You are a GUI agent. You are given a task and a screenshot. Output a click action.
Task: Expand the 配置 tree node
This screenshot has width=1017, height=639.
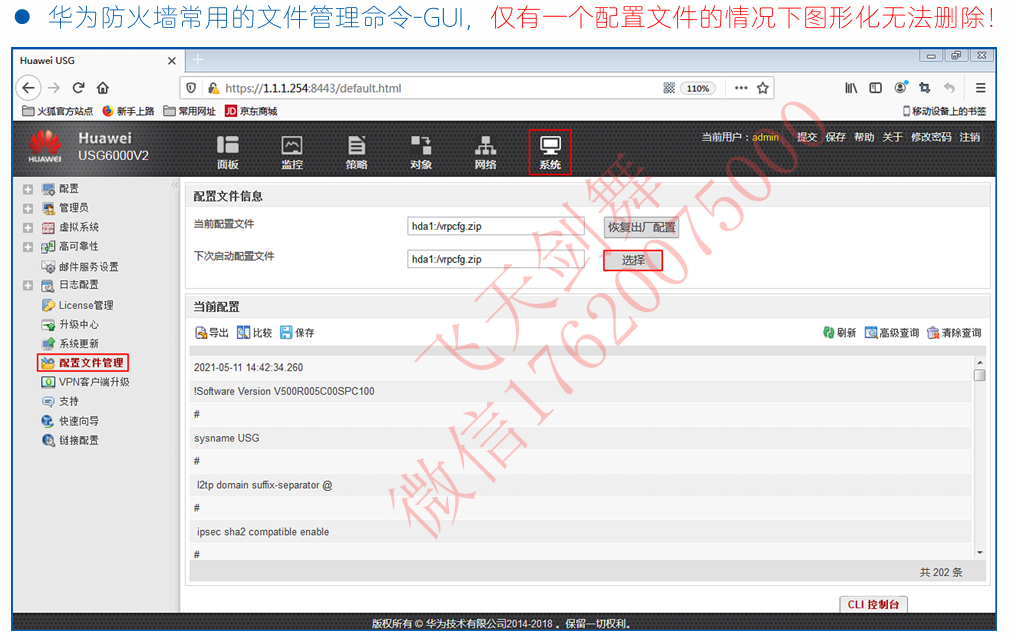pyautogui.click(x=28, y=189)
